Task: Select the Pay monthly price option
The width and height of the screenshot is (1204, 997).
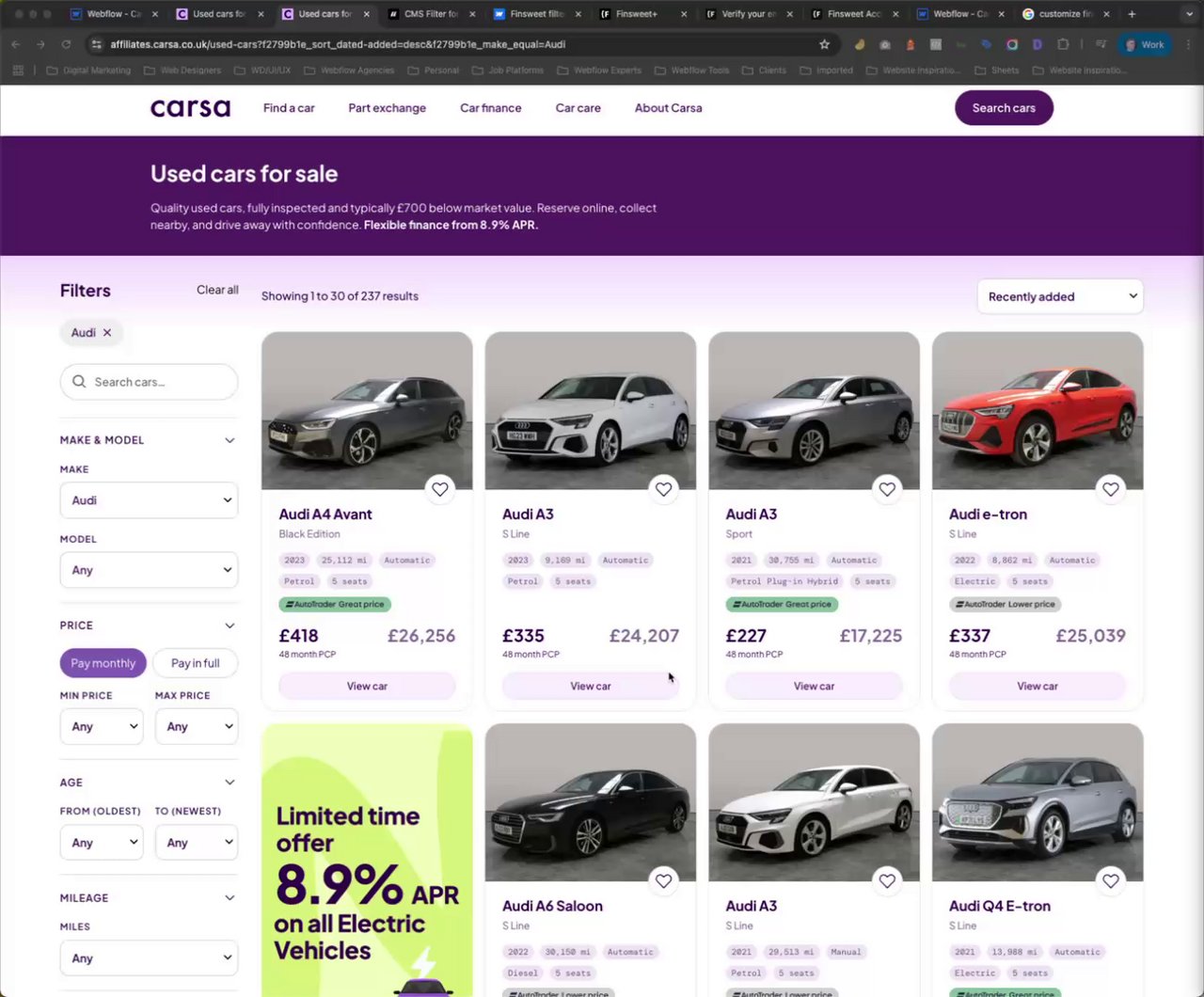Action: coord(103,663)
